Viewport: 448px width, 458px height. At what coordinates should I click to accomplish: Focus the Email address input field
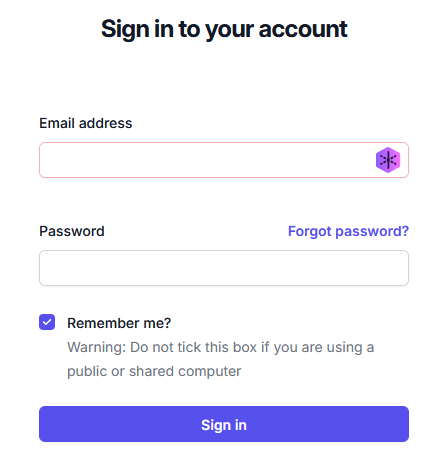point(224,160)
